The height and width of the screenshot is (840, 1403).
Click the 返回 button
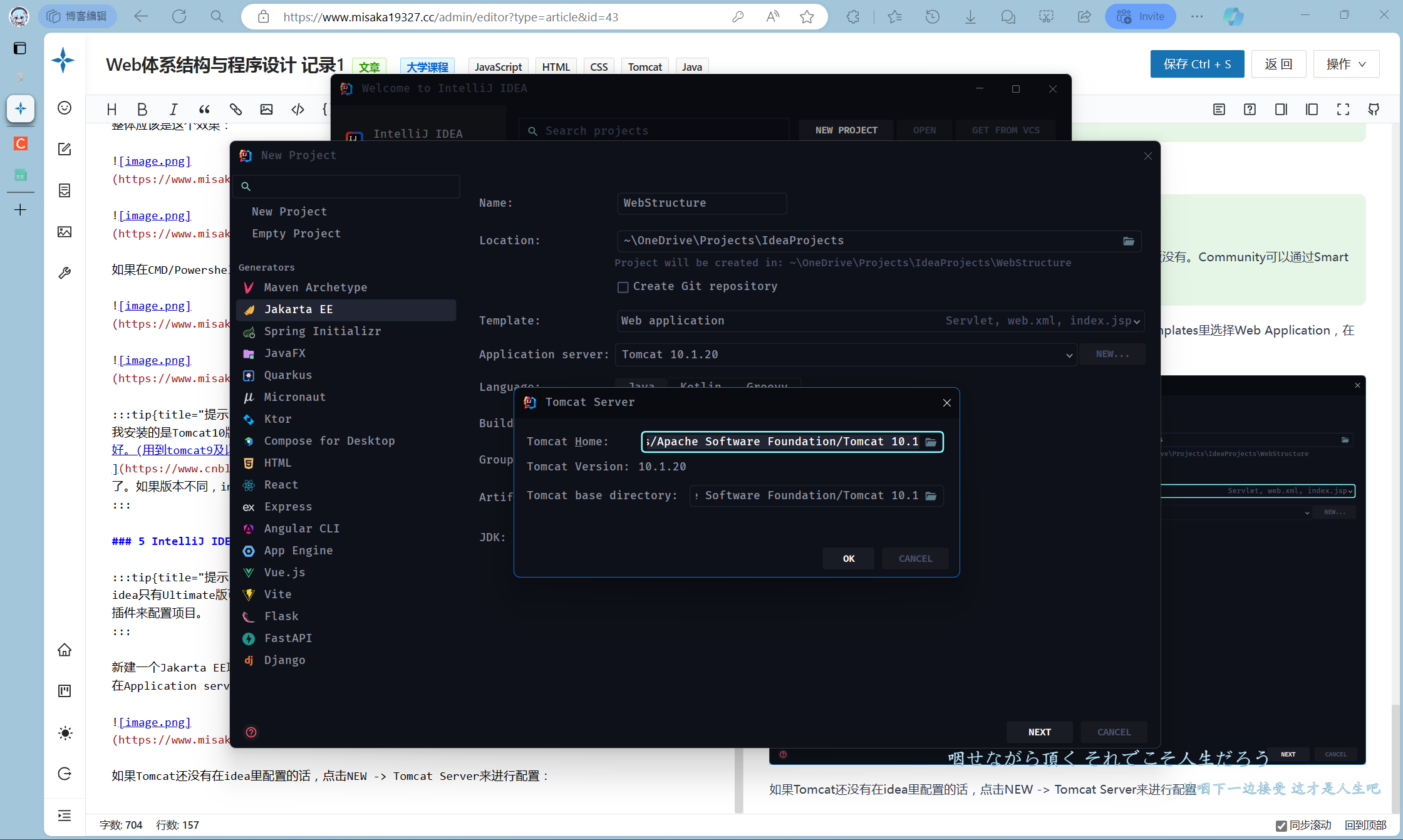1278,64
